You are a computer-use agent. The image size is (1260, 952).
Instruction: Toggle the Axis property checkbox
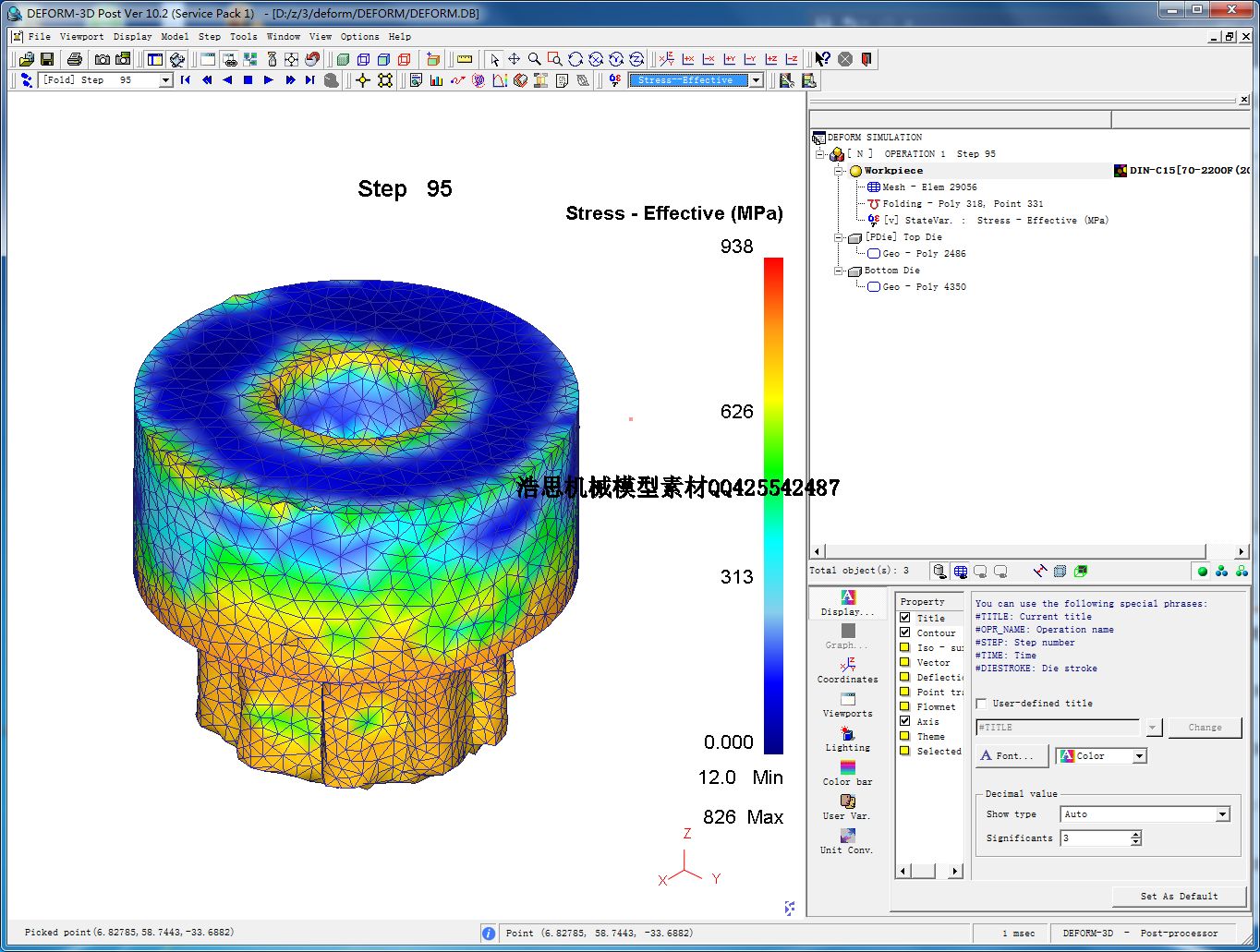pos(905,721)
